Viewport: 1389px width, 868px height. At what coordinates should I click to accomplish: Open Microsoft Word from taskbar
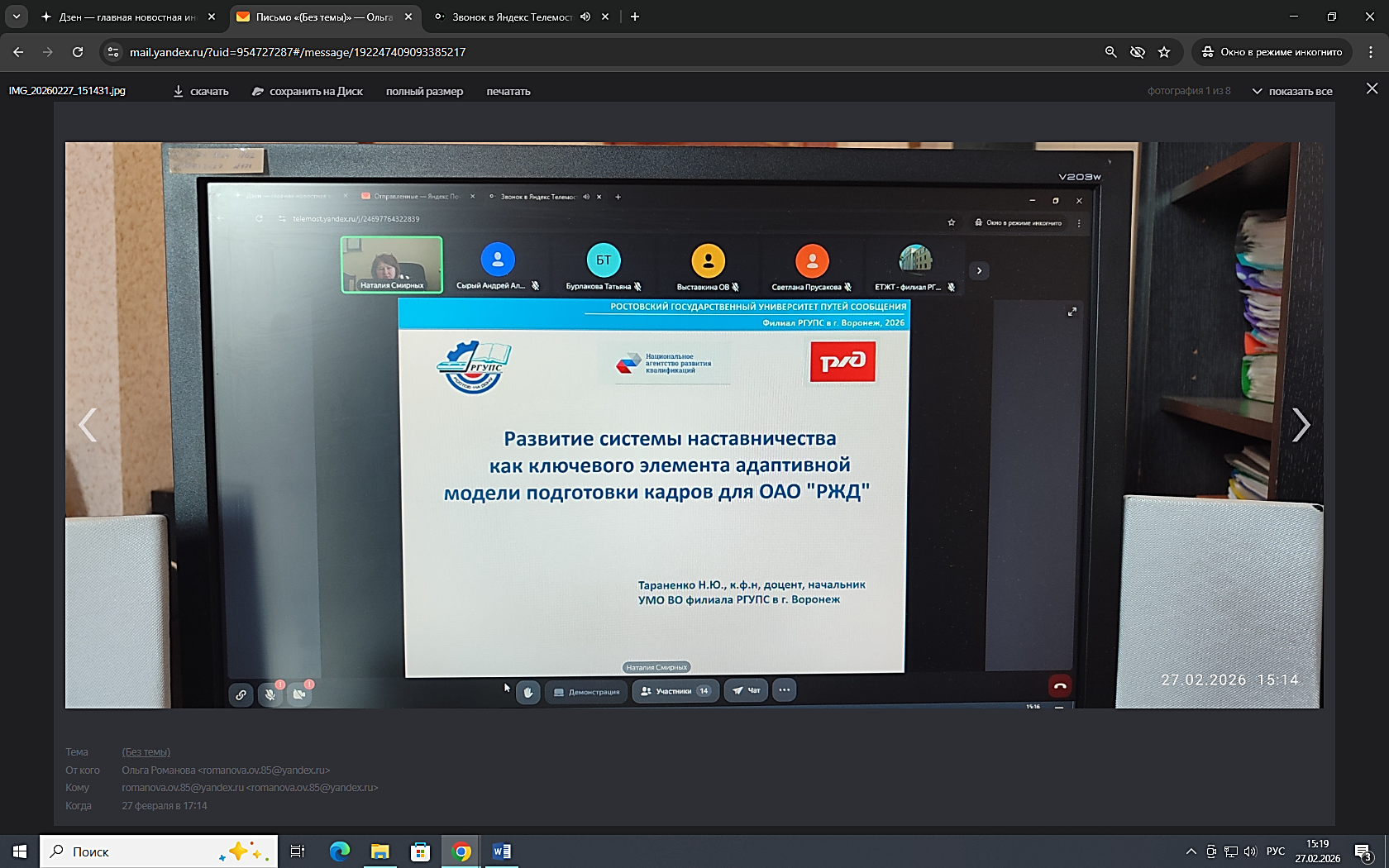pos(501,851)
